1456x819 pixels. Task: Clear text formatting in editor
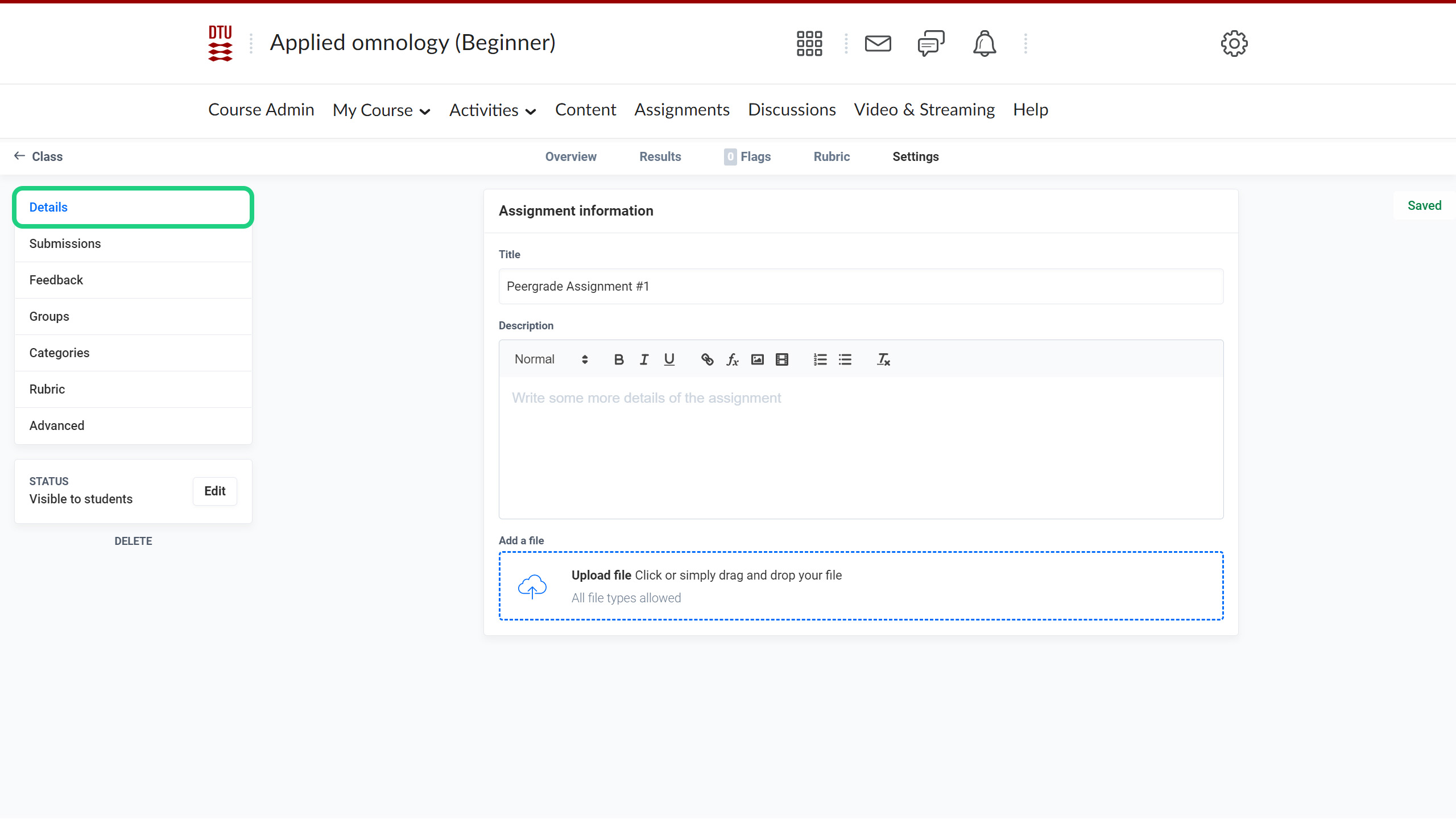pos(883,359)
